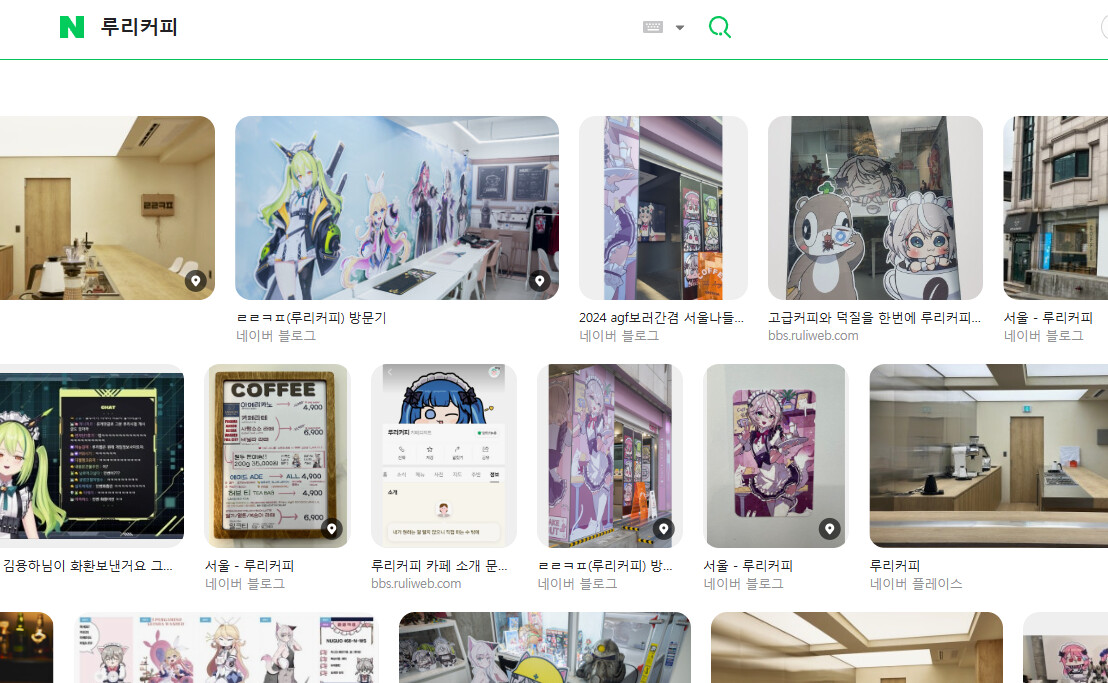Click bbs.ruliweb.com source under 루리커피 카페 소개
1108x683 pixels.
(416, 583)
